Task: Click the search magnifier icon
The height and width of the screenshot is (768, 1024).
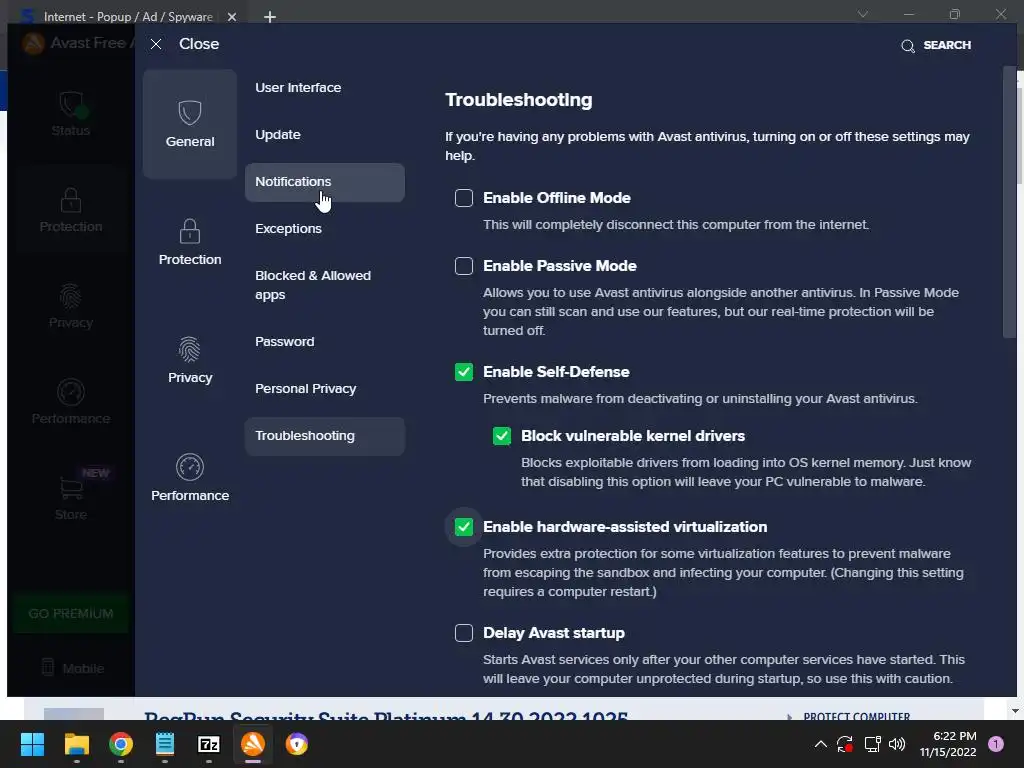Action: point(908,46)
